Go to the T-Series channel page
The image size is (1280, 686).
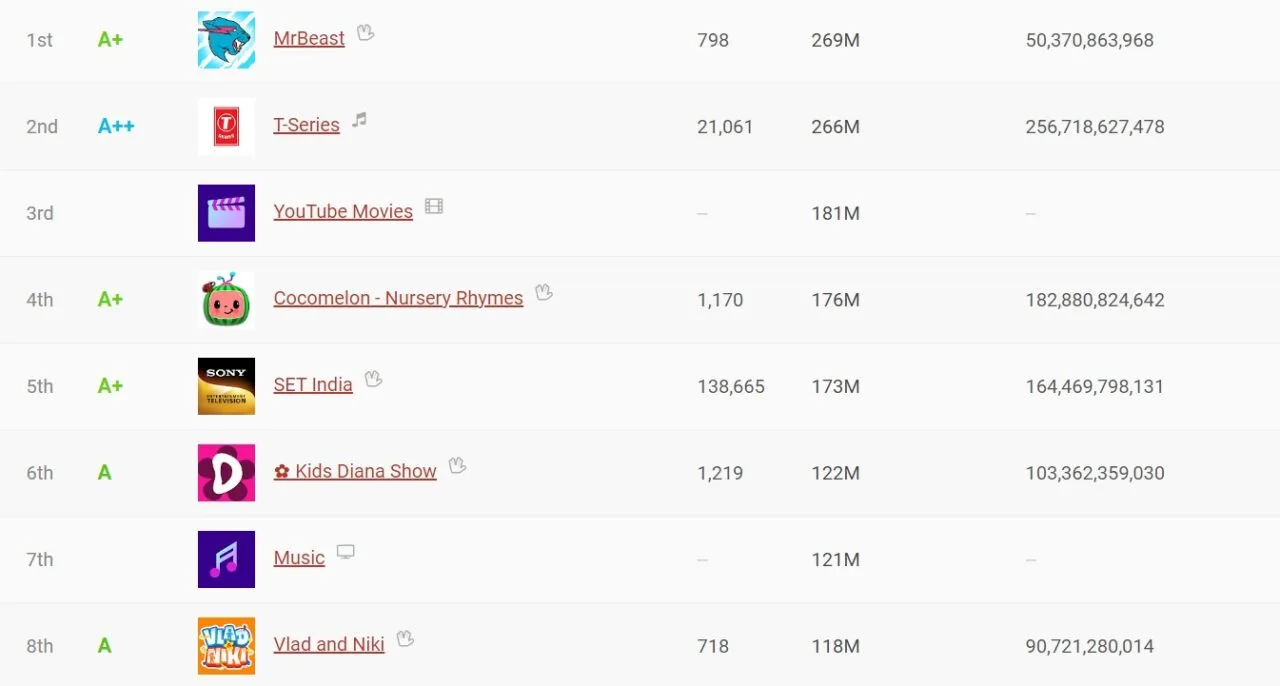click(x=306, y=125)
